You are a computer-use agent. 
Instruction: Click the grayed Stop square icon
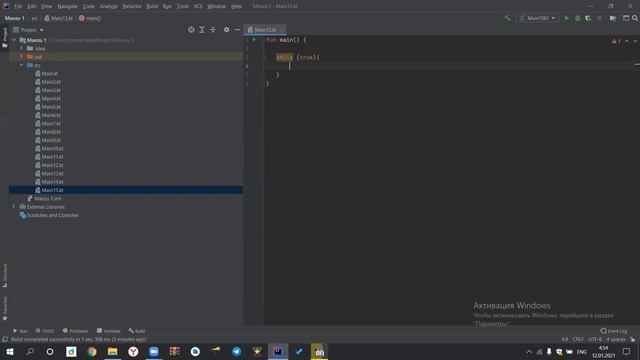click(x=599, y=18)
